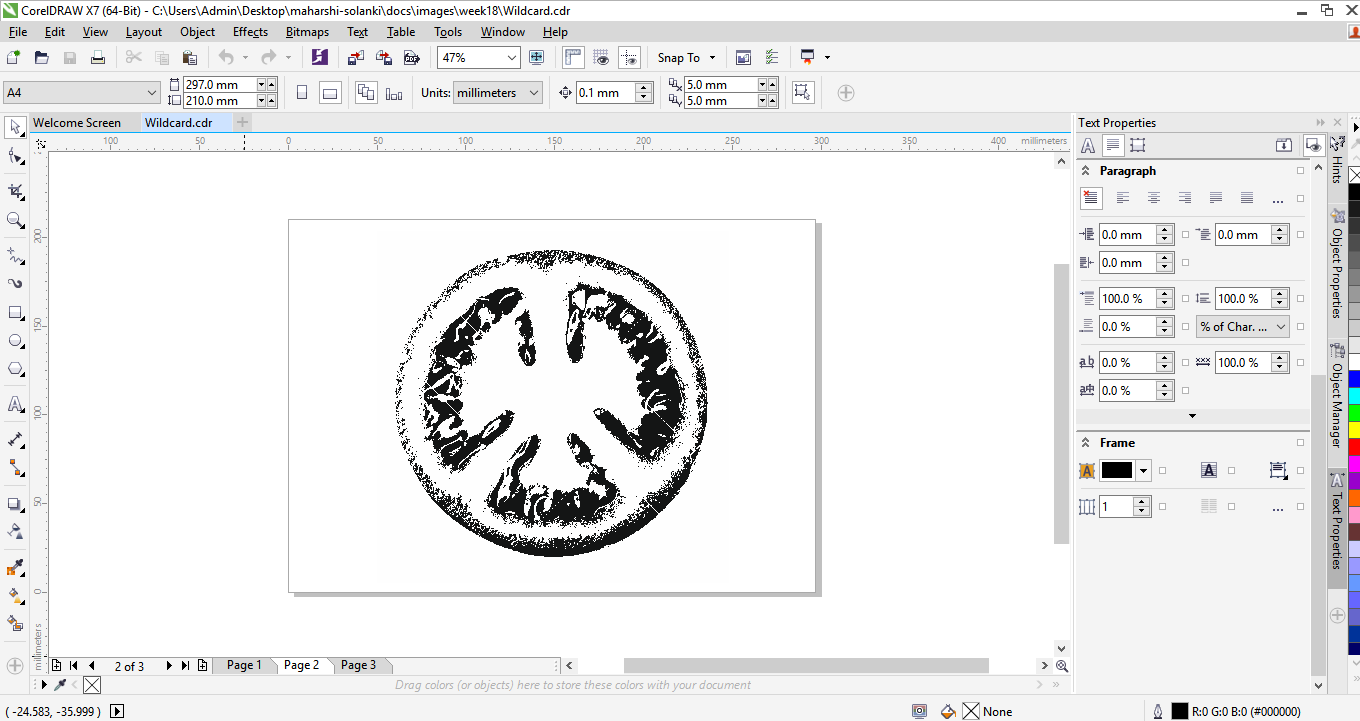The height and width of the screenshot is (721, 1360).
Task: Open the Bitmaps menu
Action: pyautogui.click(x=307, y=32)
